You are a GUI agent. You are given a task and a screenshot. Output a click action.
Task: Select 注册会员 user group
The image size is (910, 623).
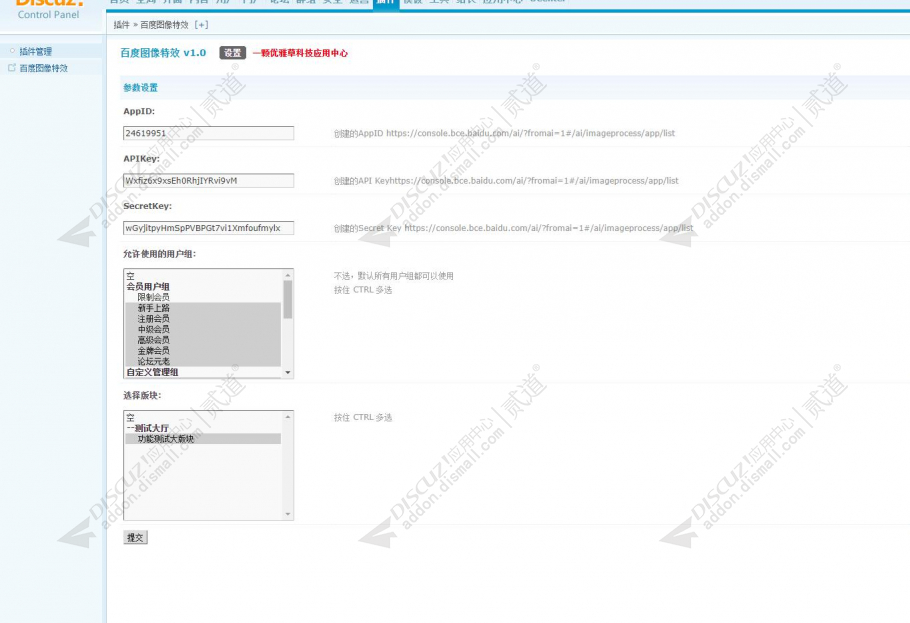point(203,318)
